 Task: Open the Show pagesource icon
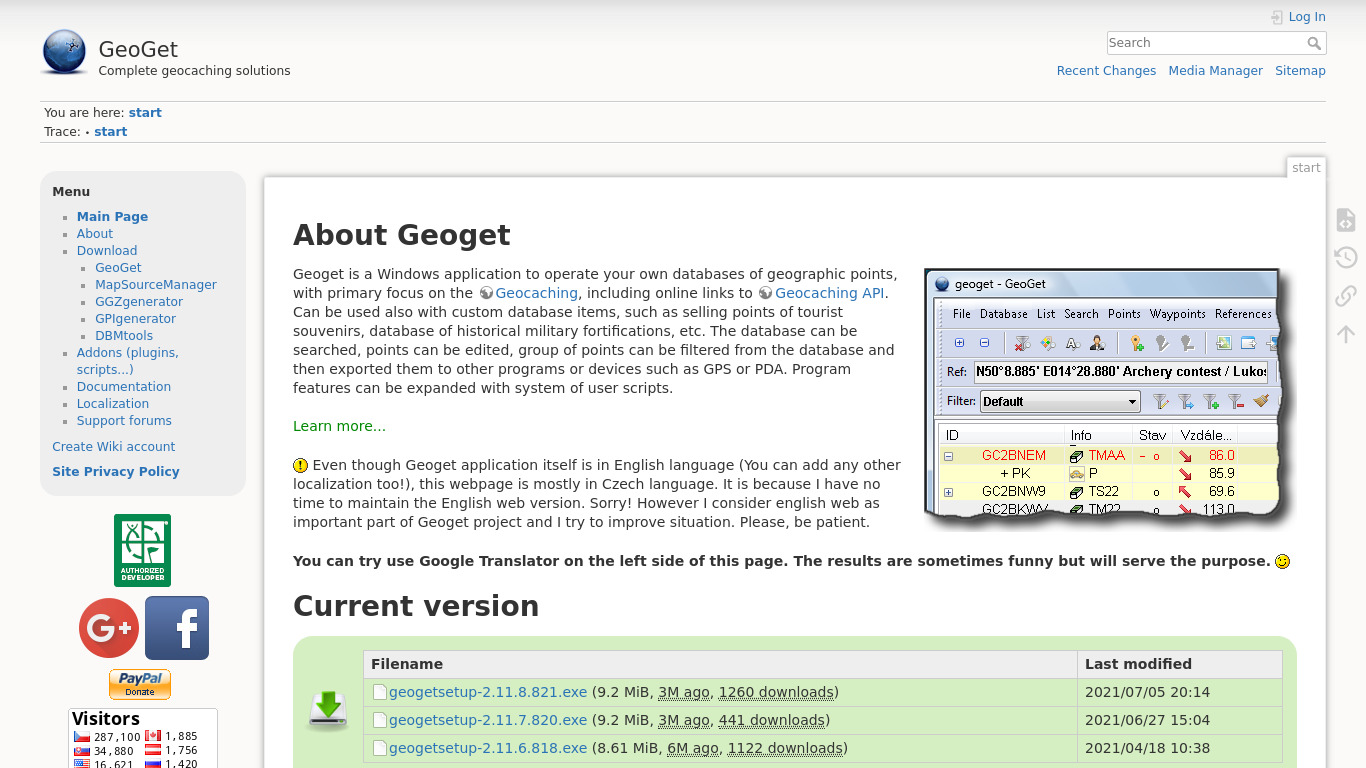pos(1346,220)
